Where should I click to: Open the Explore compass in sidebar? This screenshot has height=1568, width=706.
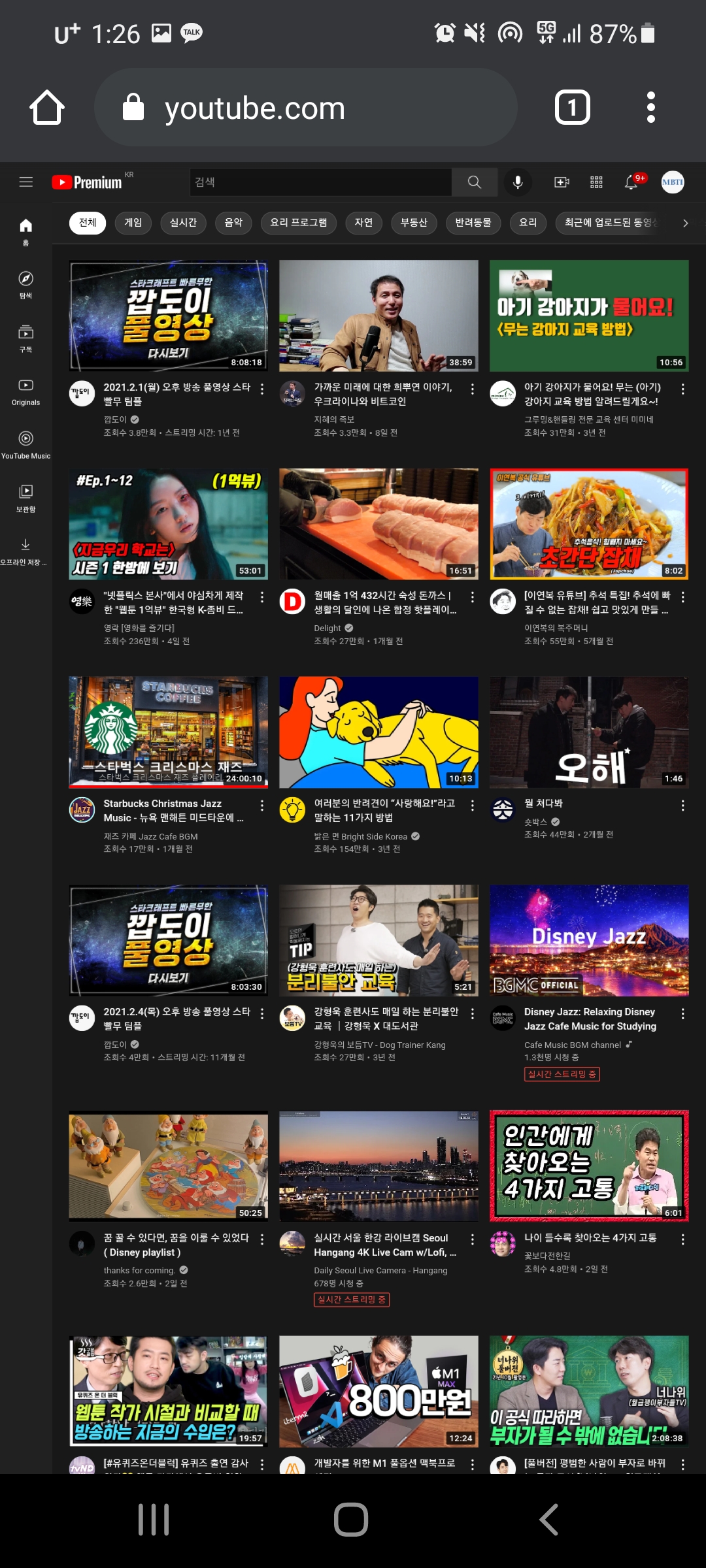point(25,285)
